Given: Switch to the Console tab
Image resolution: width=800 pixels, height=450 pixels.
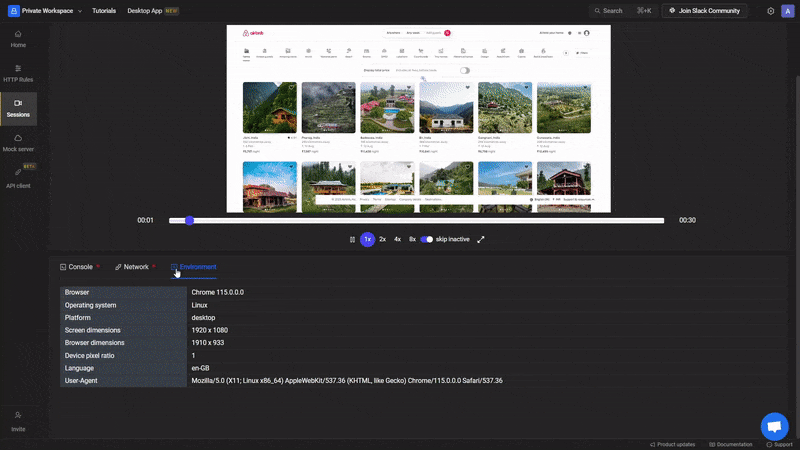Looking at the screenshot, I should click(80, 267).
